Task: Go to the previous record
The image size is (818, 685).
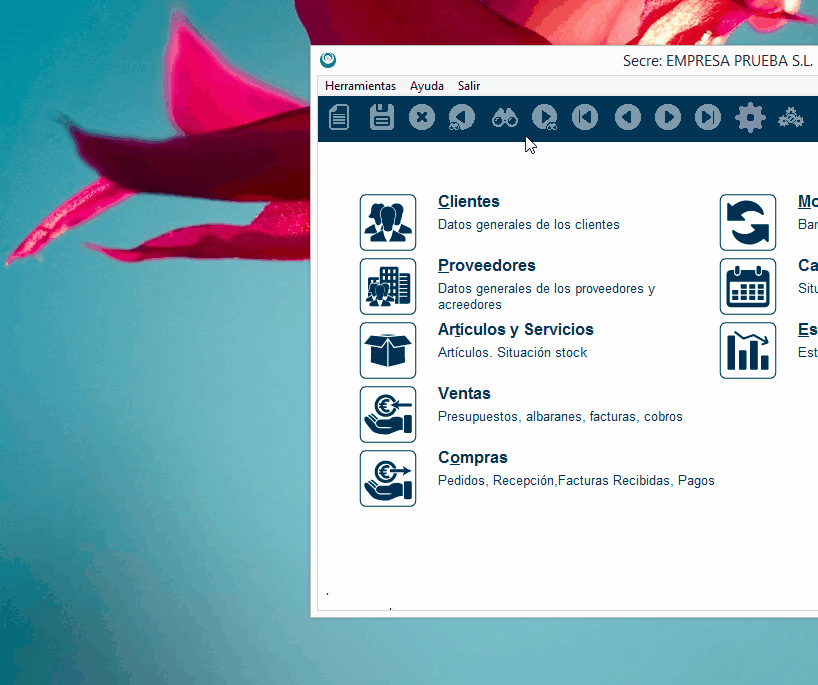Action: tap(627, 118)
